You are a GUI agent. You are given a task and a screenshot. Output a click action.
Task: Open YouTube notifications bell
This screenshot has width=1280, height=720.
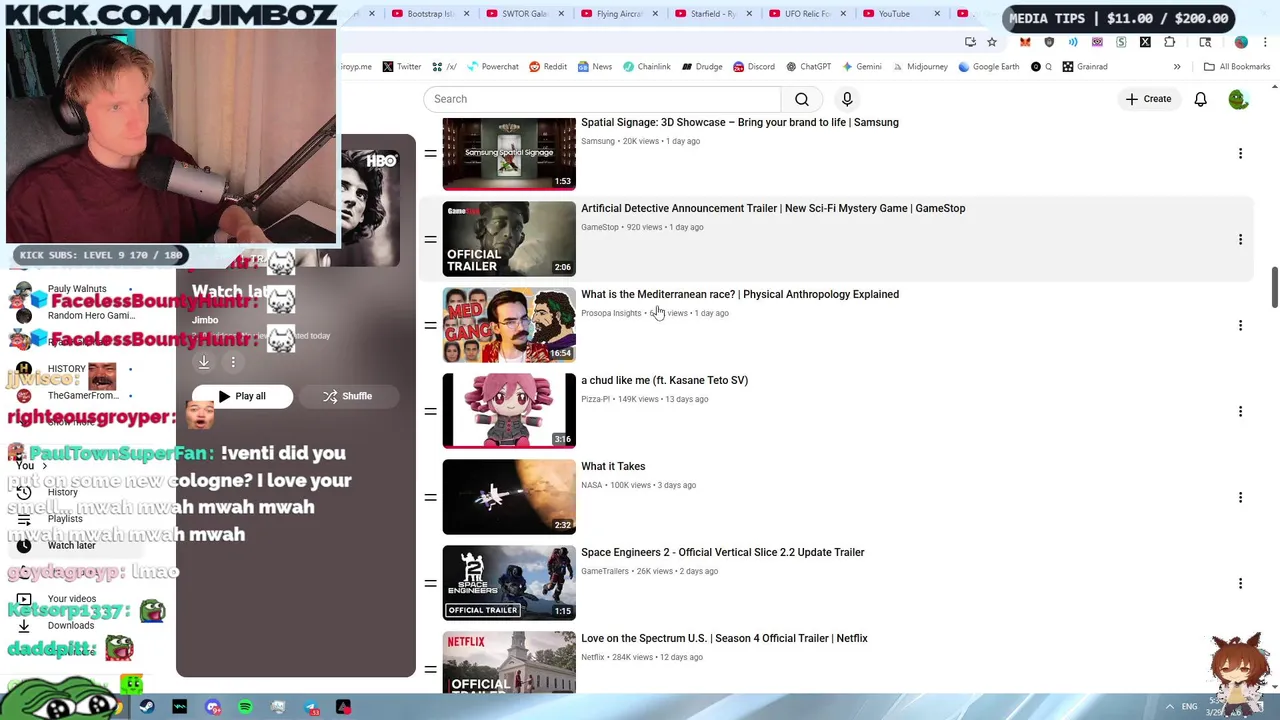coord(1200,99)
